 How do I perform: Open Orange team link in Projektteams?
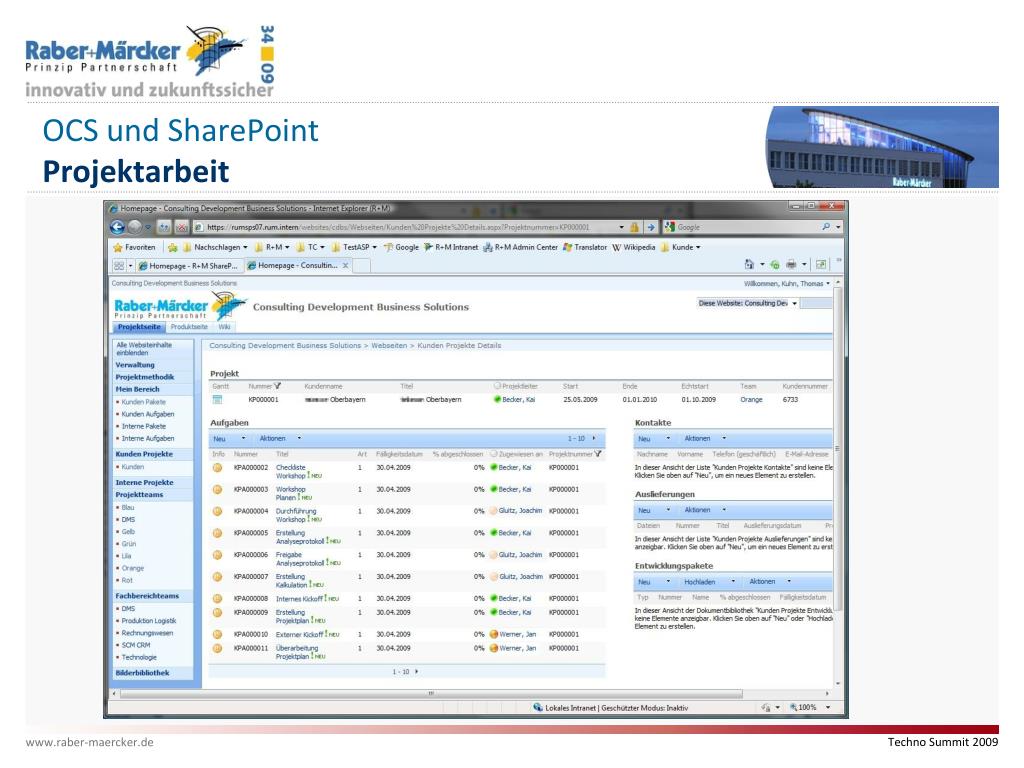pos(133,568)
